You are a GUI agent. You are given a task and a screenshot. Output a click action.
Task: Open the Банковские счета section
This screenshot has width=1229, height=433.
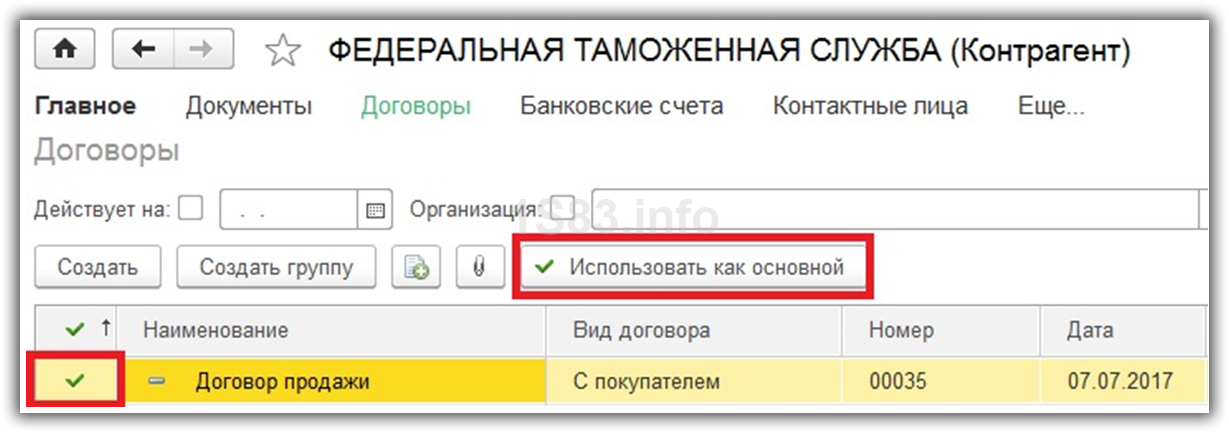tap(621, 106)
